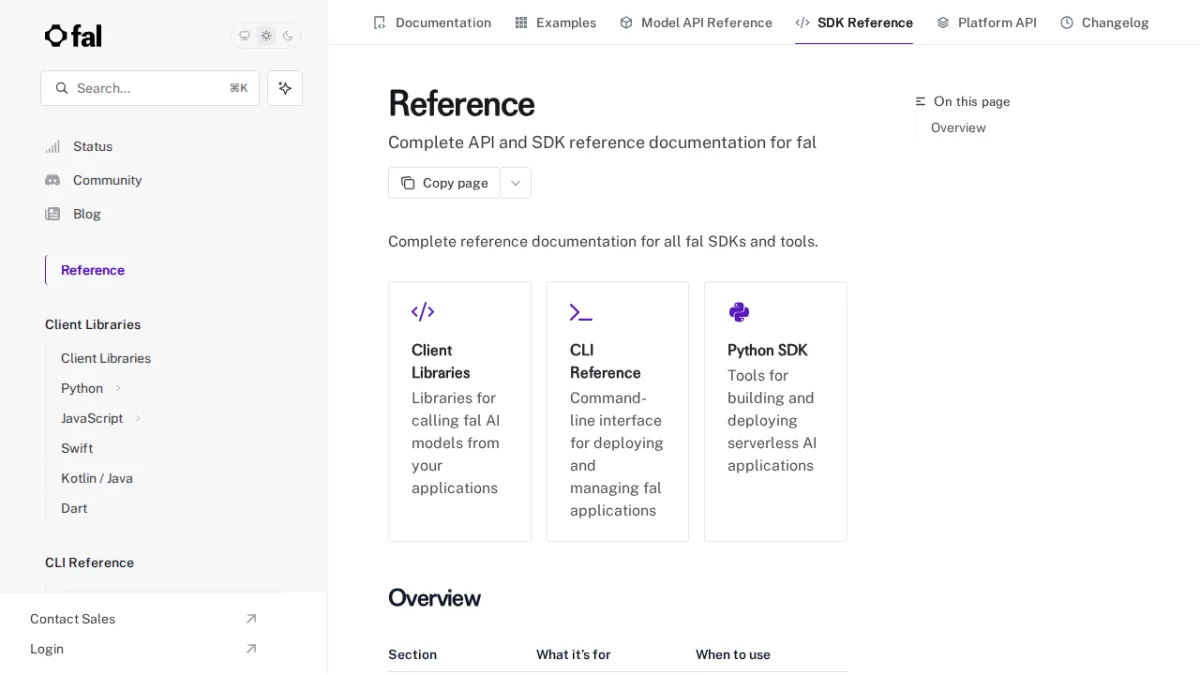This screenshot has height=675, width=1200.
Task: Open the Blog link
Action: (87, 214)
